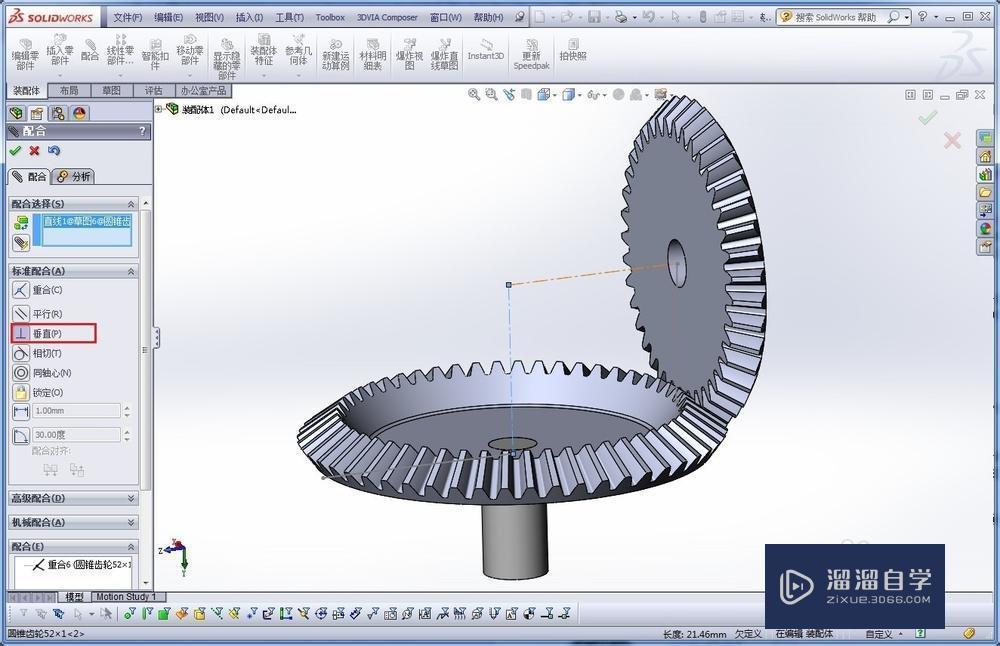Switch to the 分析 tab in mate panel
Image resolution: width=1000 pixels, height=646 pixels.
pos(74,177)
